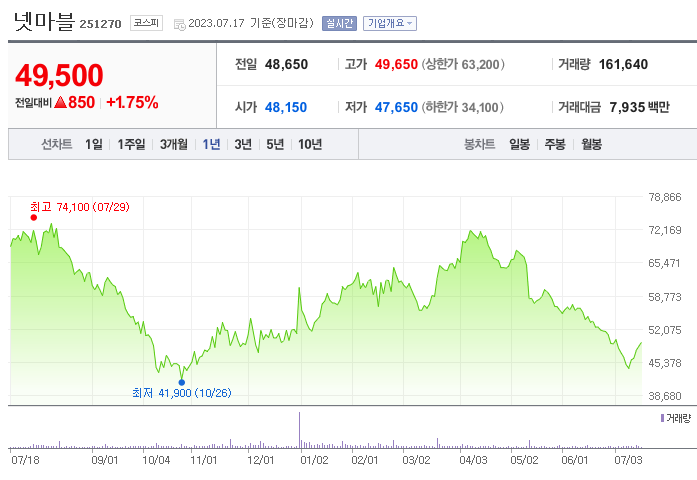Screen dimensions: 697x480
Task: Click the 10/04 date axis label
Action: 156,460
